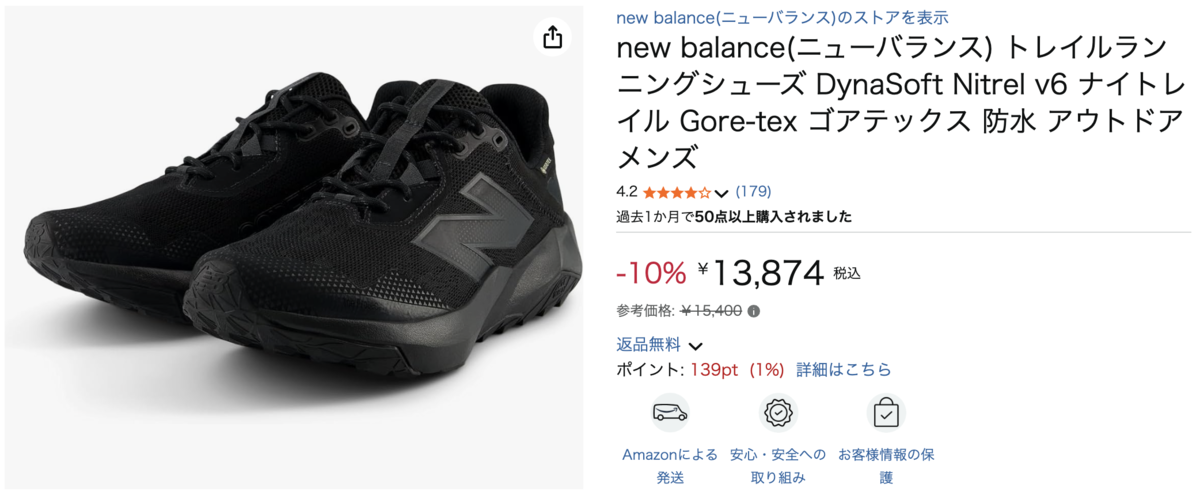Click the star rating icons
This screenshot has height=499, width=1200.
point(677,192)
